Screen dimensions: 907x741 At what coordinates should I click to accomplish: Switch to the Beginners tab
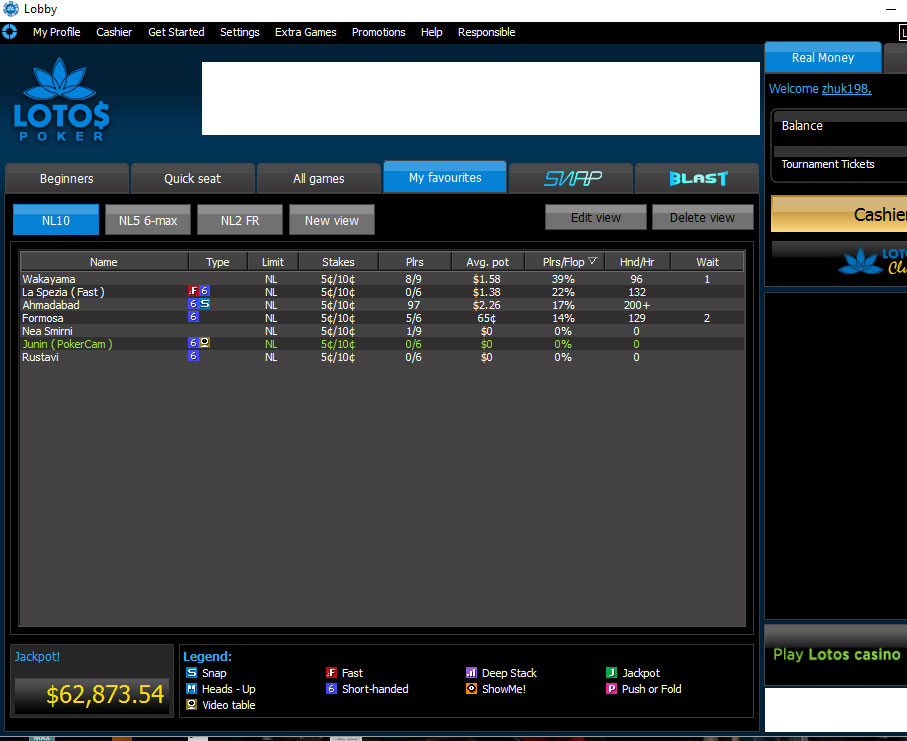(67, 179)
